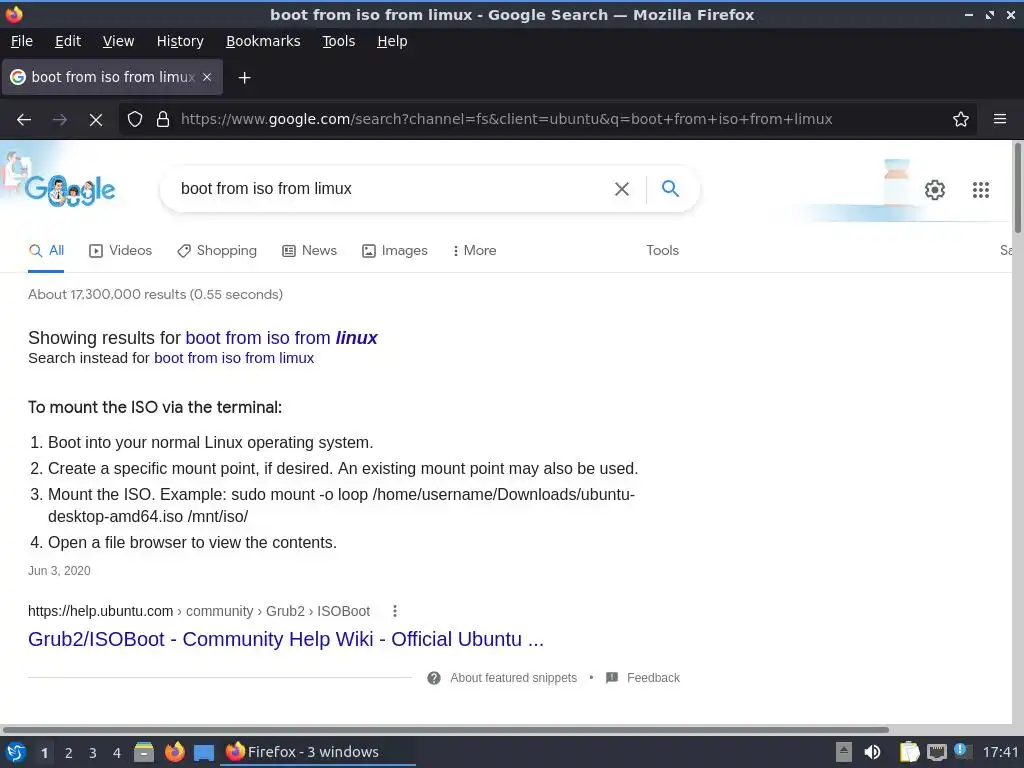Switch to virtual desktop 2

pyautogui.click(x=69, y=753)
